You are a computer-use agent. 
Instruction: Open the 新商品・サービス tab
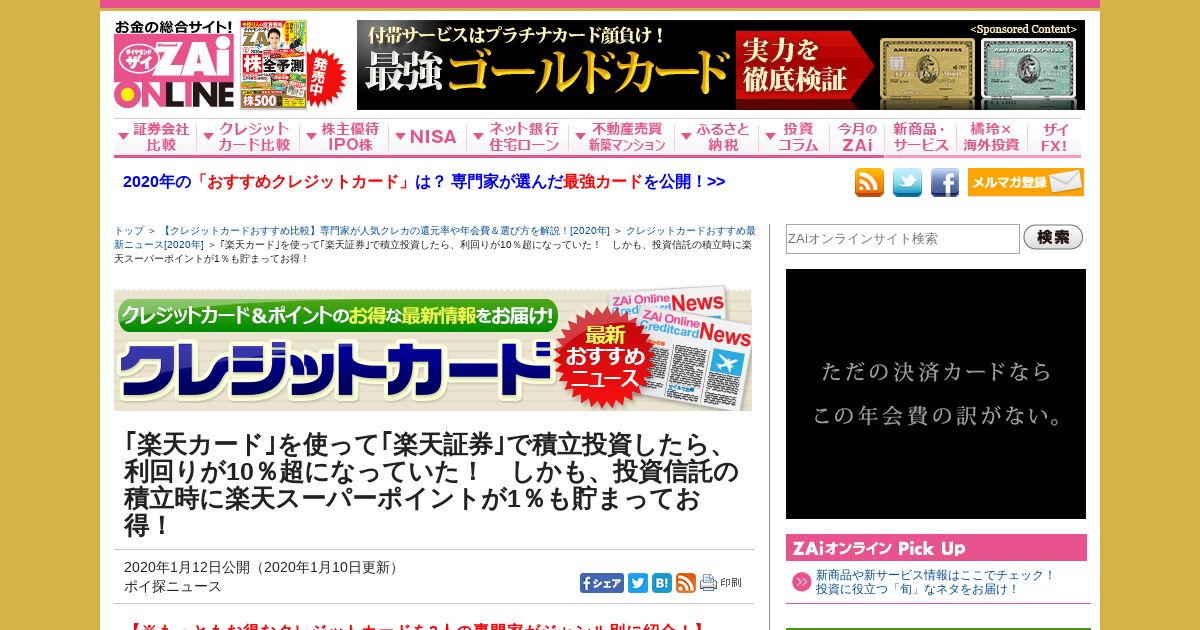[921, 137]
